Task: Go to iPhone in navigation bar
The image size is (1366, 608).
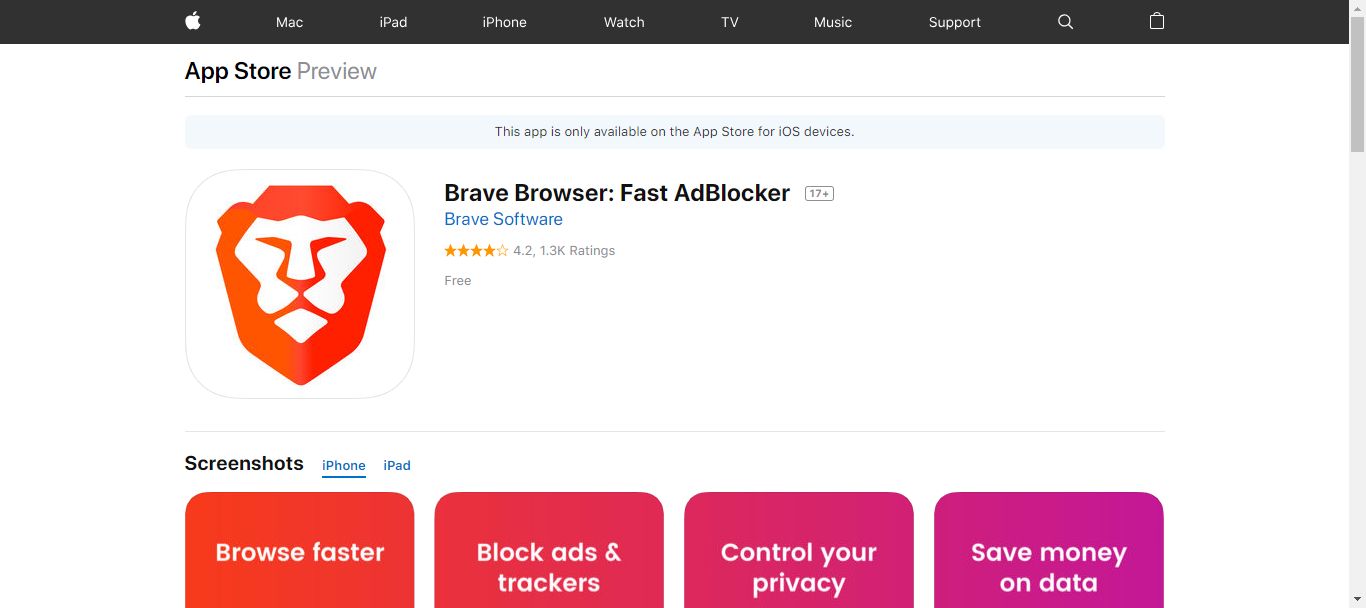Action: coord(504,22)
